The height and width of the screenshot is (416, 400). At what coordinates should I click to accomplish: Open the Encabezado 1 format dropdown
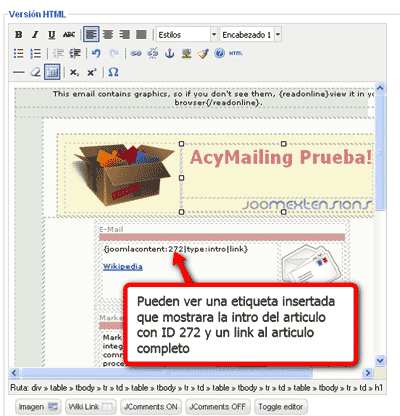click(x=251, y=35)
